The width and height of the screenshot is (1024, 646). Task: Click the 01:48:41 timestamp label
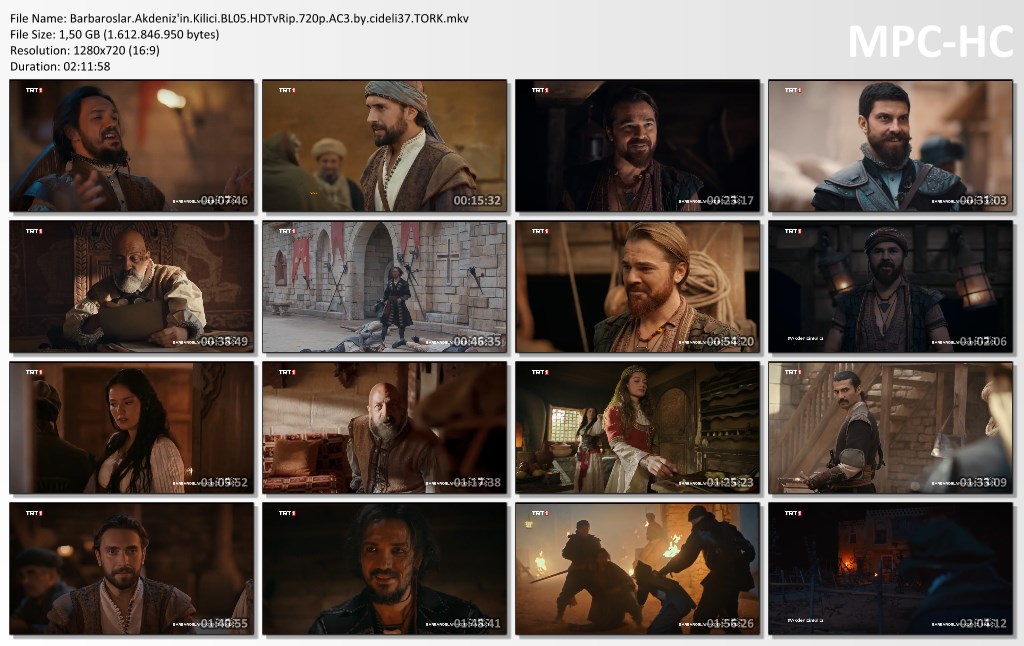[x=476, y=623]
